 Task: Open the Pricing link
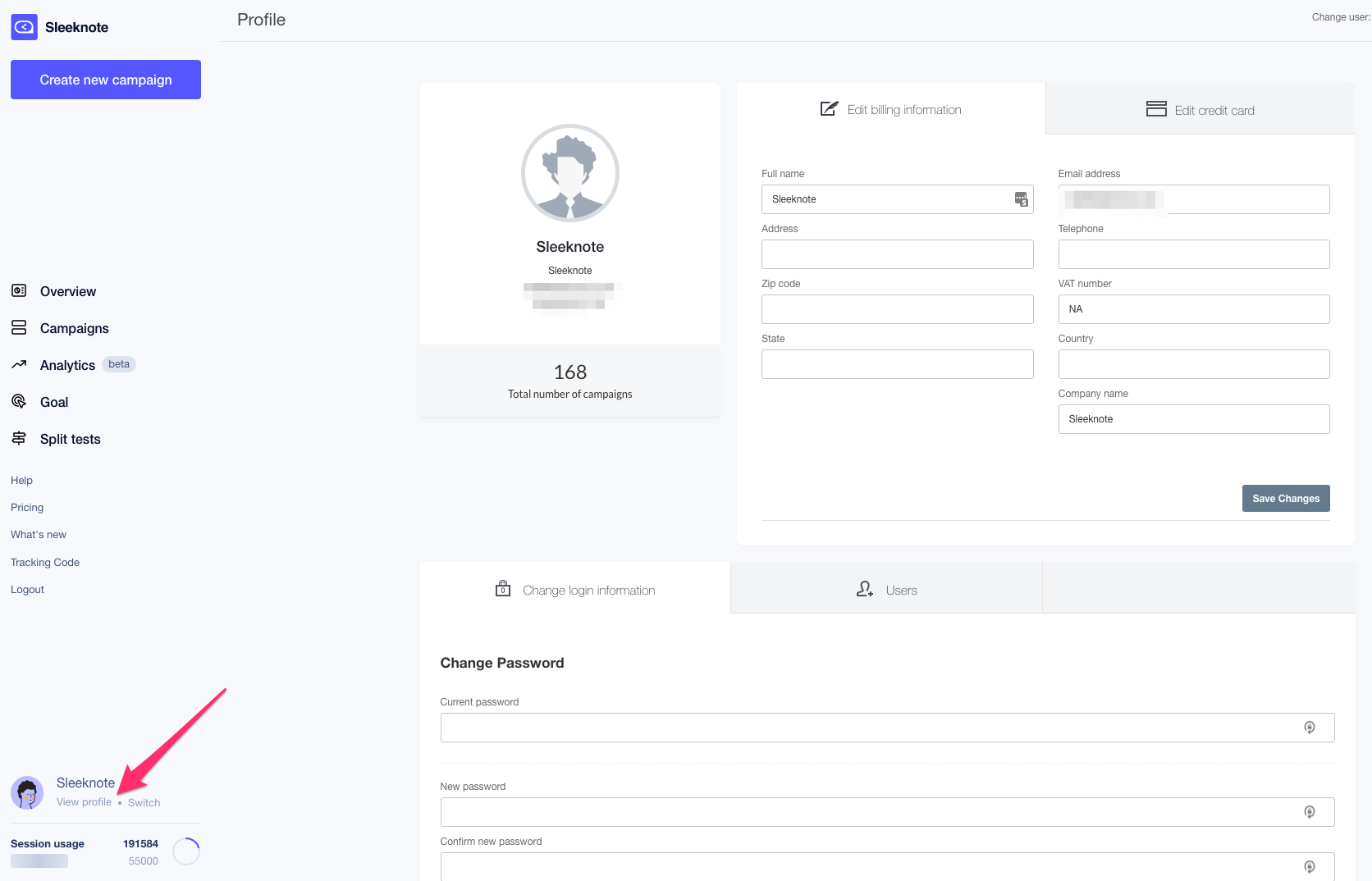pos(27,507)
